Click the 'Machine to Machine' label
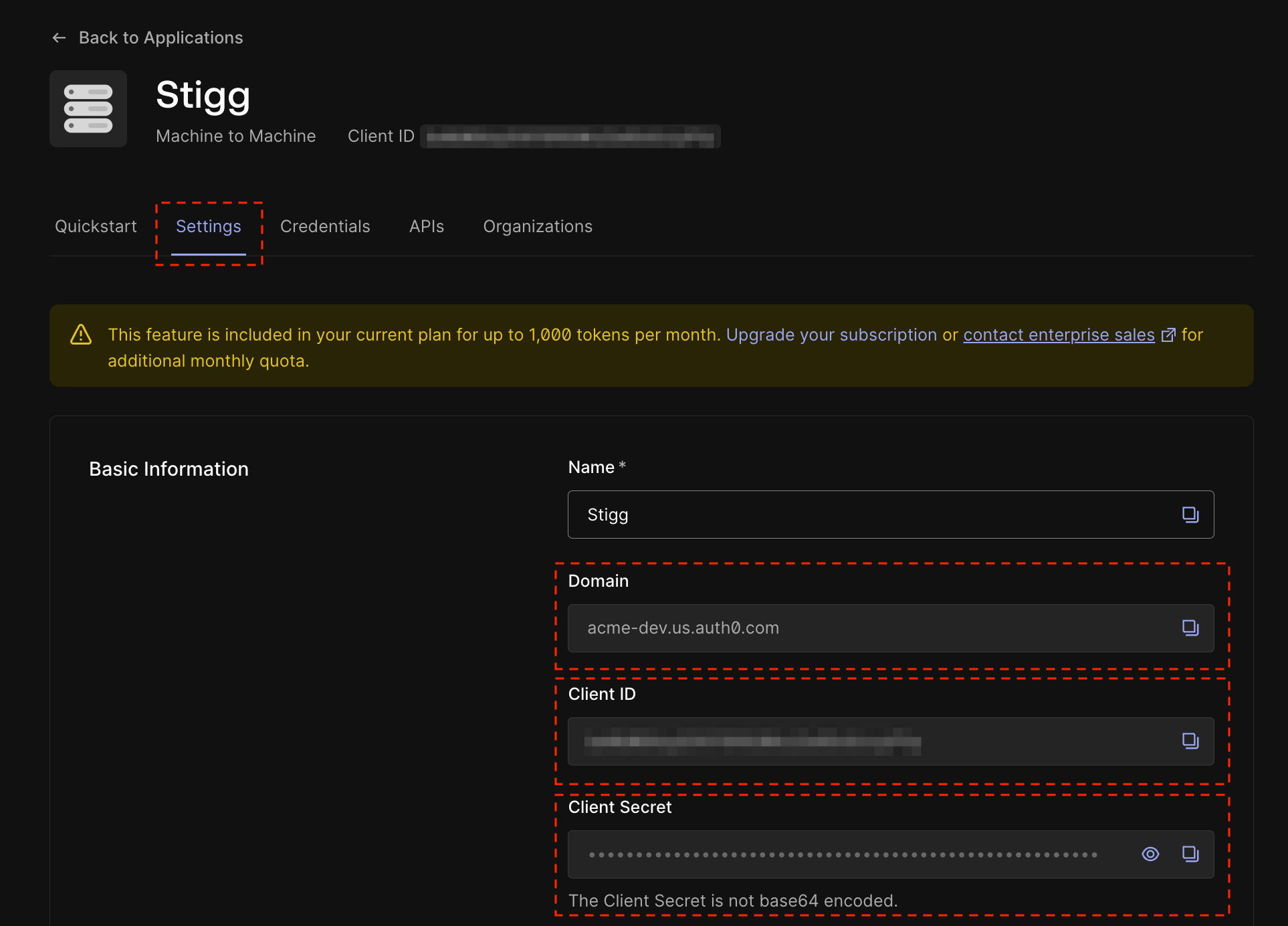The image size is (1288, 926). tap(235, 136)
